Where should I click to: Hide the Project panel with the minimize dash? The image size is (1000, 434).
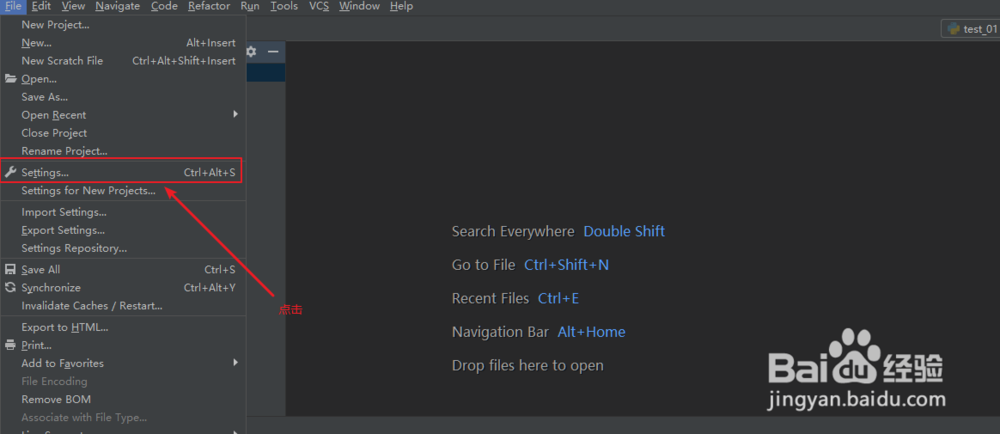point(272,51)
